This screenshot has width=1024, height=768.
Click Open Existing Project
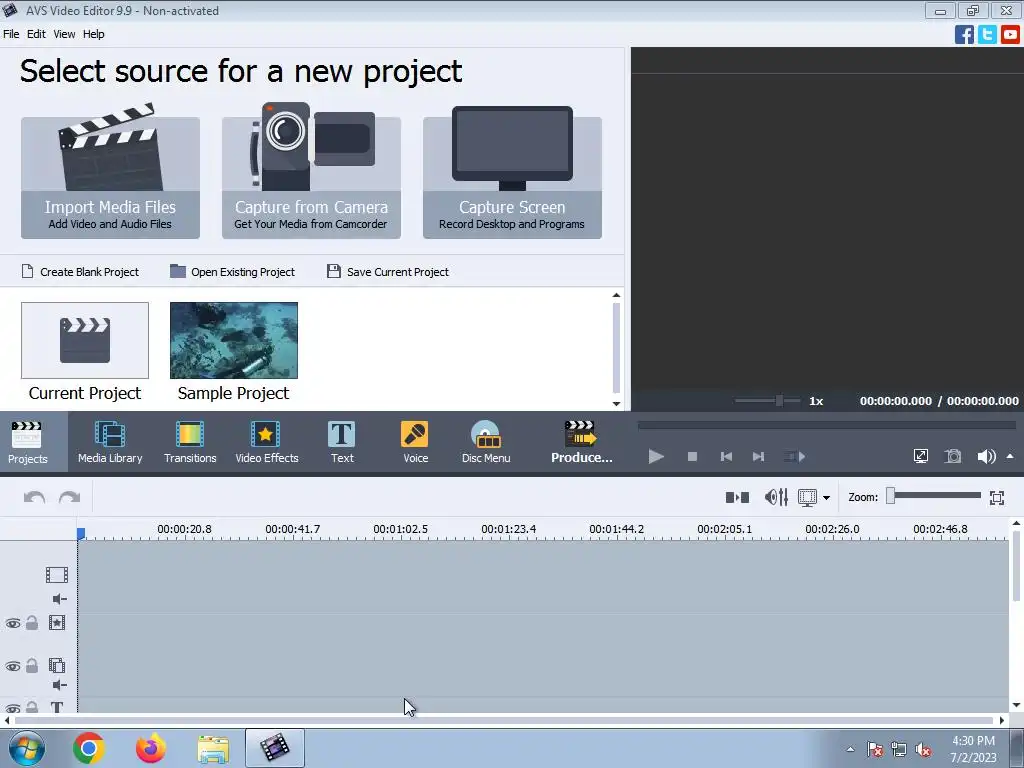232,272
